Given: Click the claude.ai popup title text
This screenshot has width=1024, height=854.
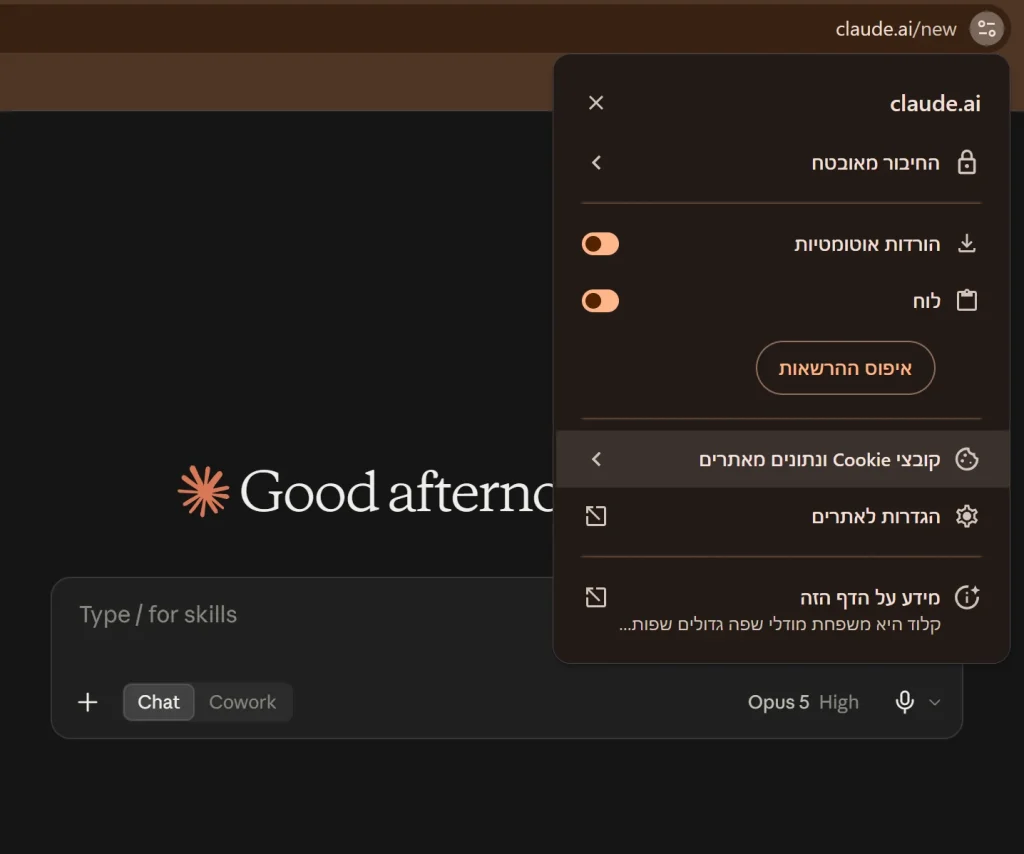Looking at the screenshot, I should point(935,103).
